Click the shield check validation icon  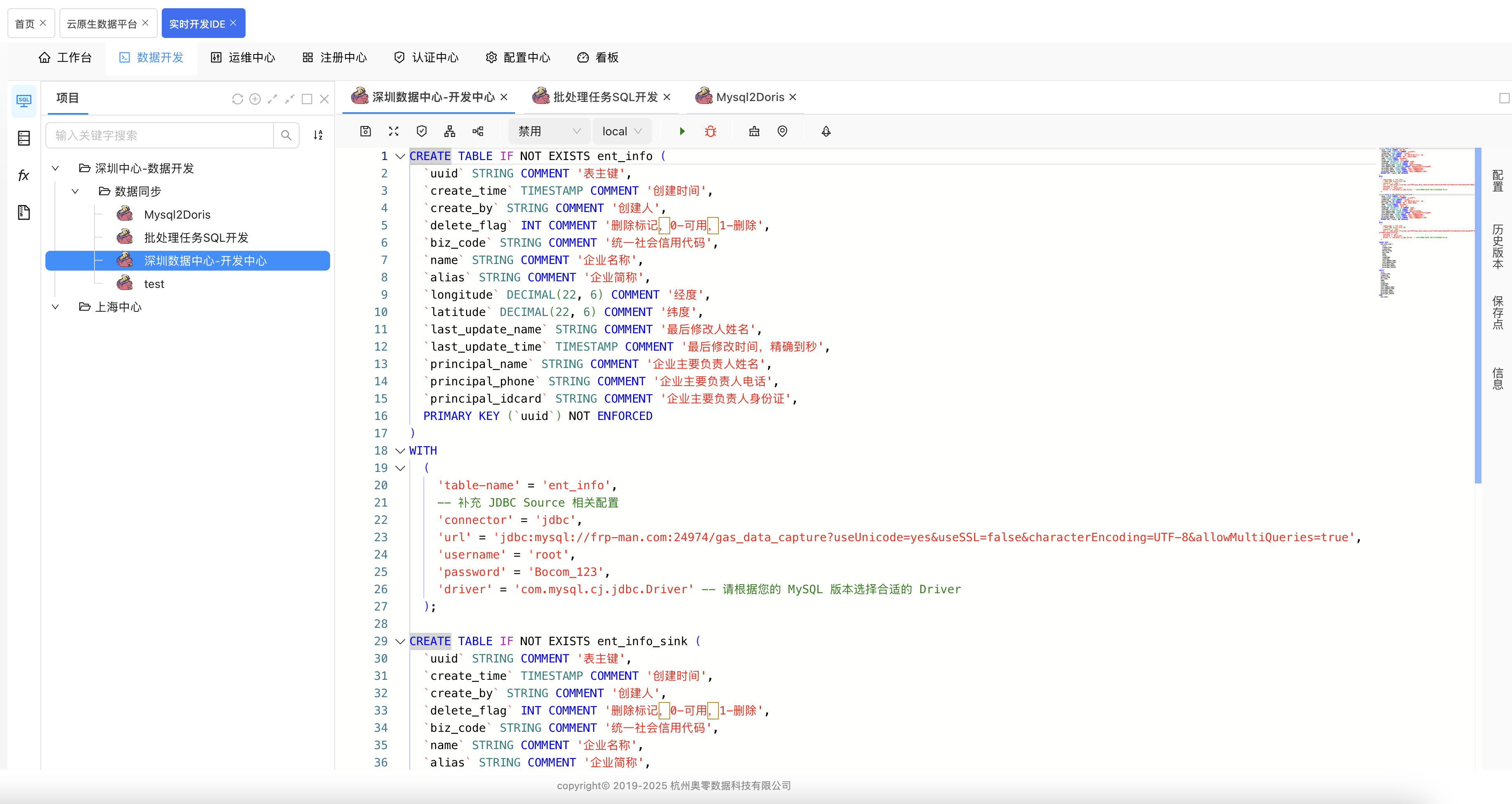click(421, 132)
